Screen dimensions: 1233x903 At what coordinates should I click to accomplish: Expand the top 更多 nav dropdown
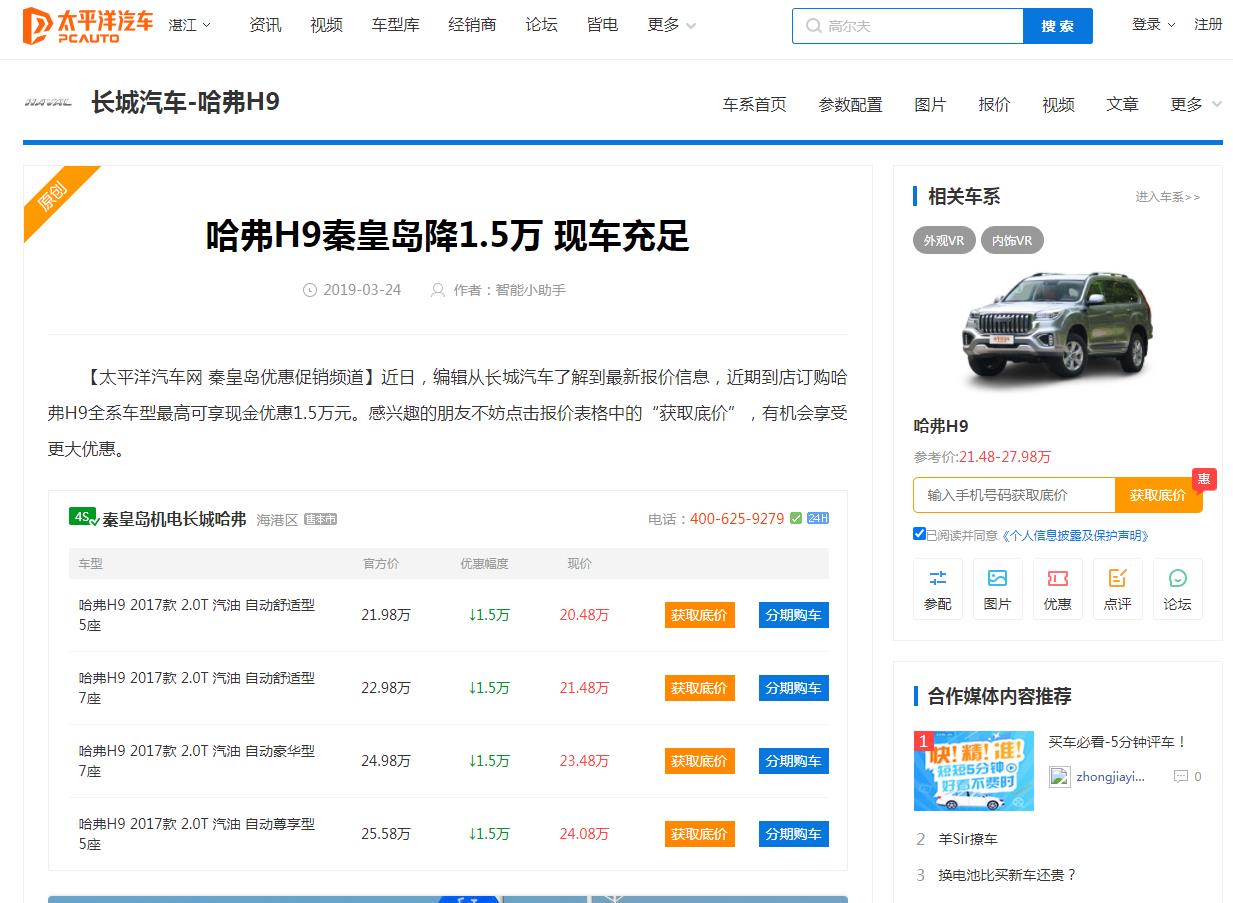671,25
